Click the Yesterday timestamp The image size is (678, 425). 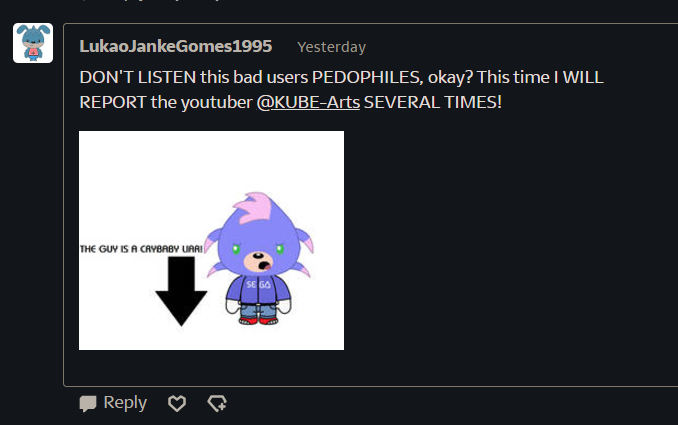pos(332,47)
